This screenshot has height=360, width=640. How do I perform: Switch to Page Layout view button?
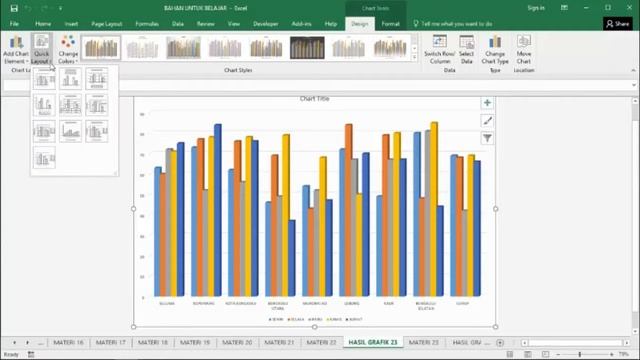coord(528,354)
